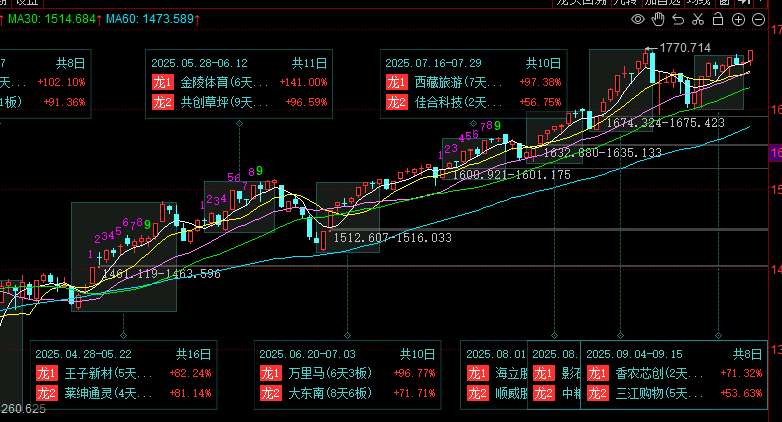Image resolution: width=782 pixels, height=422 pixels.
Task: Click the 龙1 badge beside 西藏旅游
Action: pyautogui.click(x=396, y=82)
